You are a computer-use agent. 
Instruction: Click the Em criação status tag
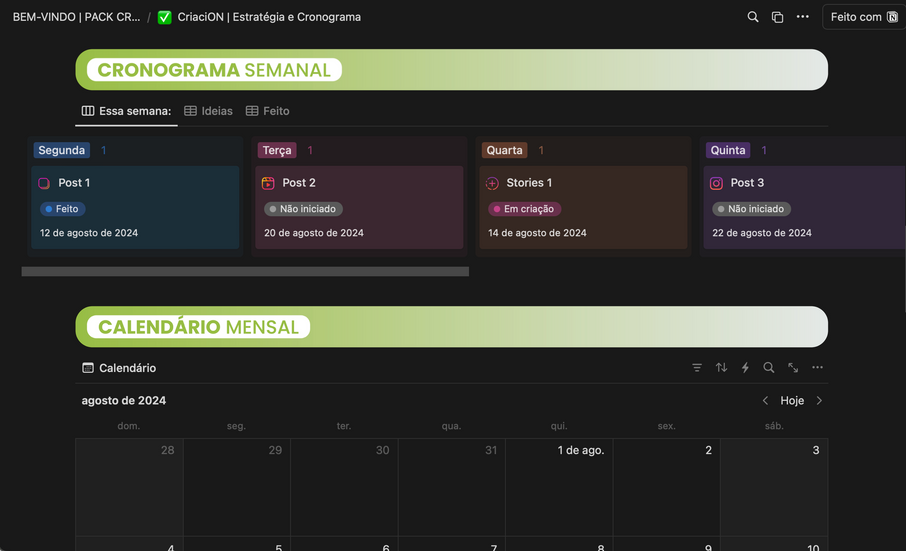point(525,209)
